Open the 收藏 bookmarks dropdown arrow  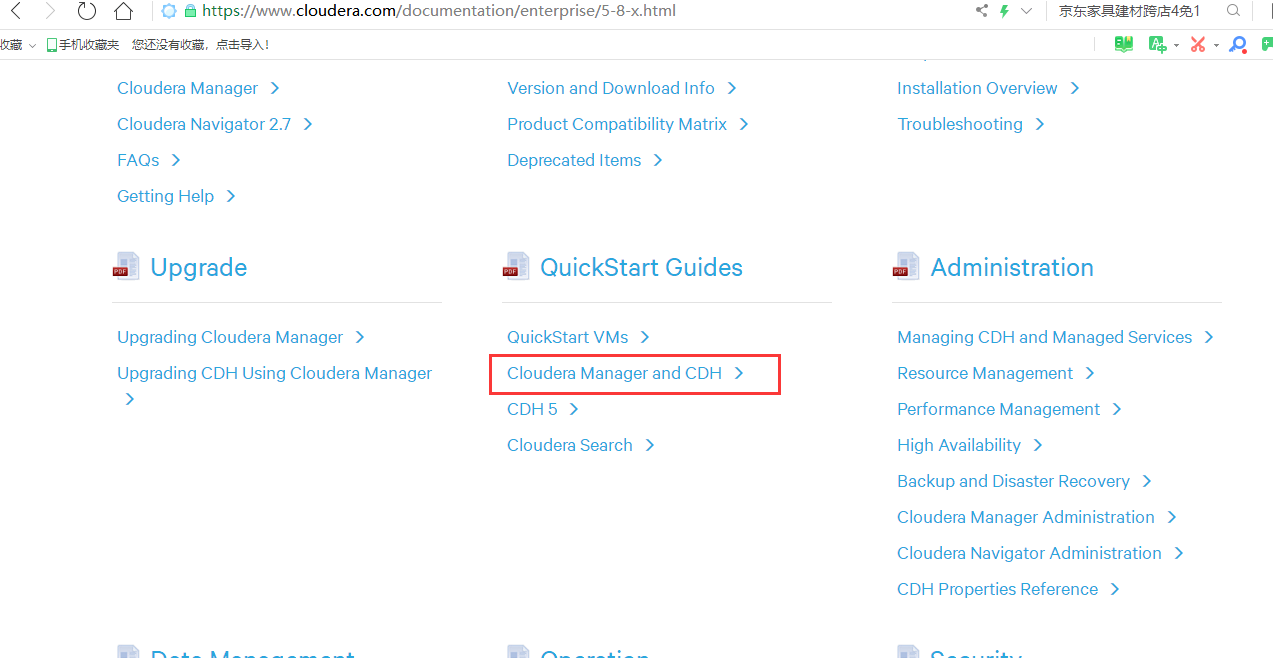click(x=33, y=45)
